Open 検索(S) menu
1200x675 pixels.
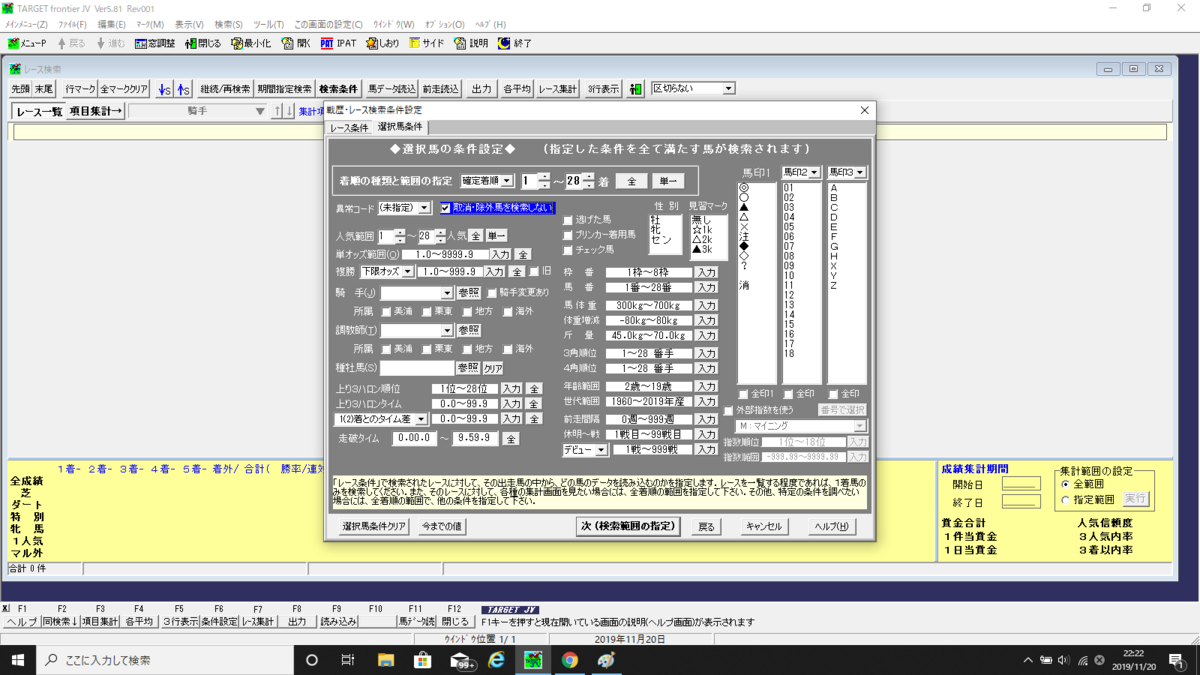(x=229, y=24)
